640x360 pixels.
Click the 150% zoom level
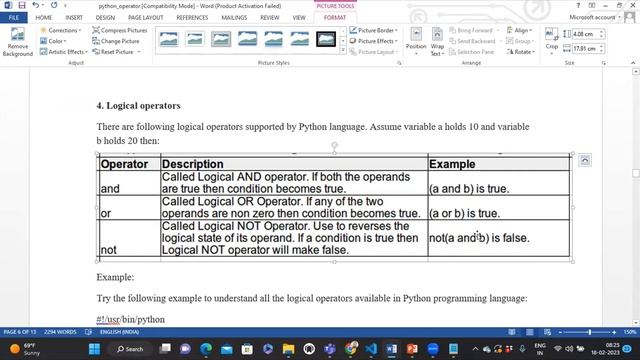tap(630, 332)
